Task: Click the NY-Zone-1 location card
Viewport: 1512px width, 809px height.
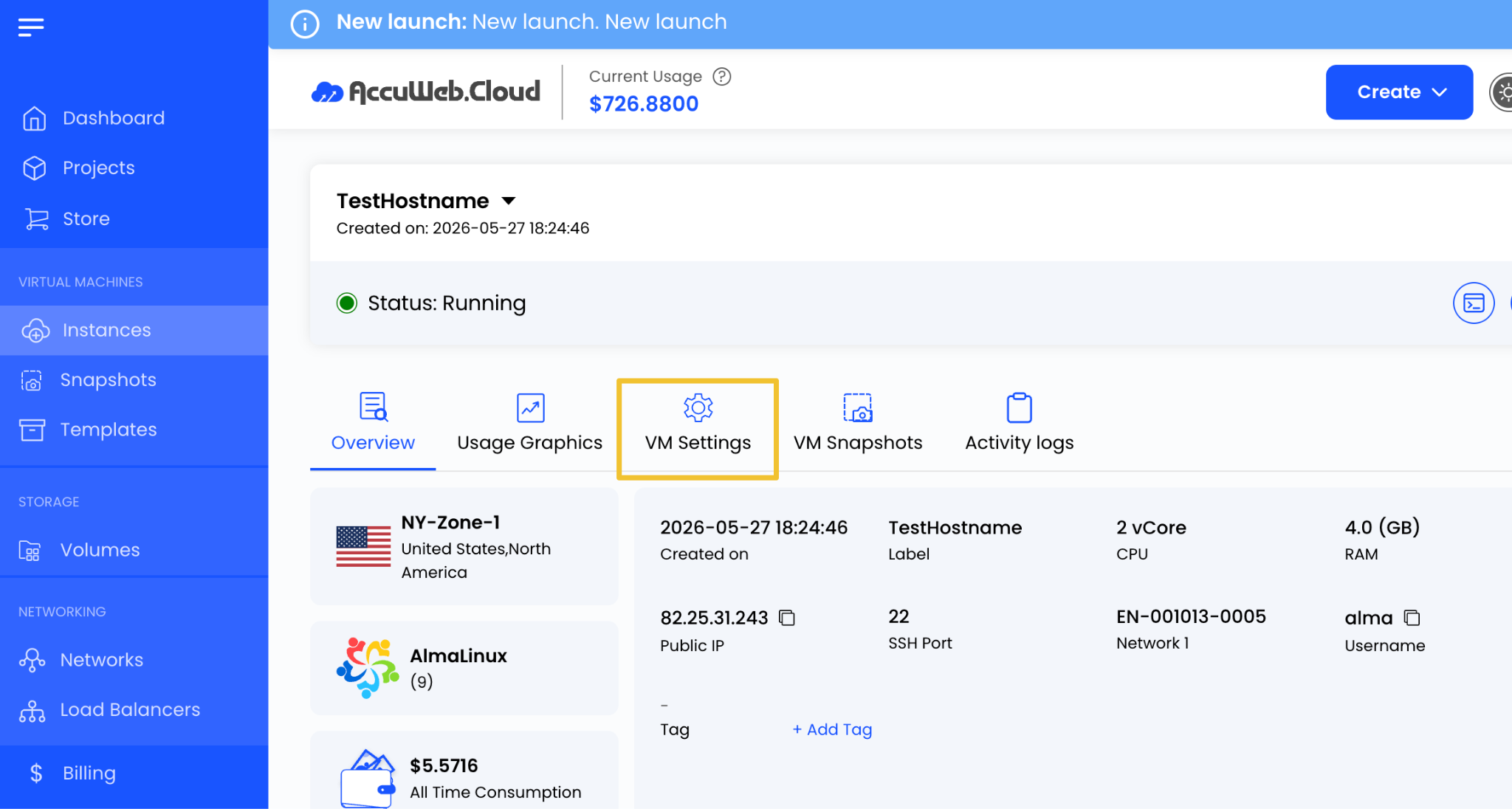Action: coord(464,546)
